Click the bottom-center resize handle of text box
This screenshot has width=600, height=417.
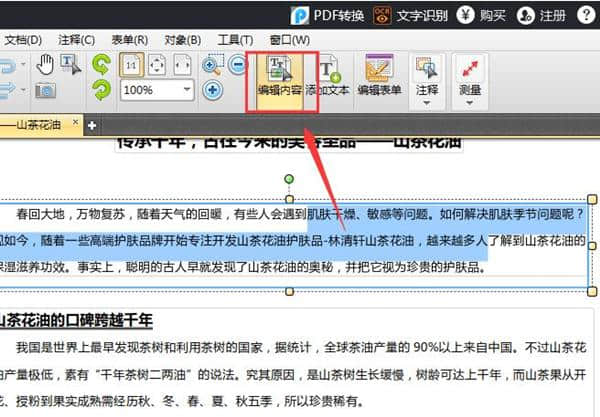coord(290,292)
